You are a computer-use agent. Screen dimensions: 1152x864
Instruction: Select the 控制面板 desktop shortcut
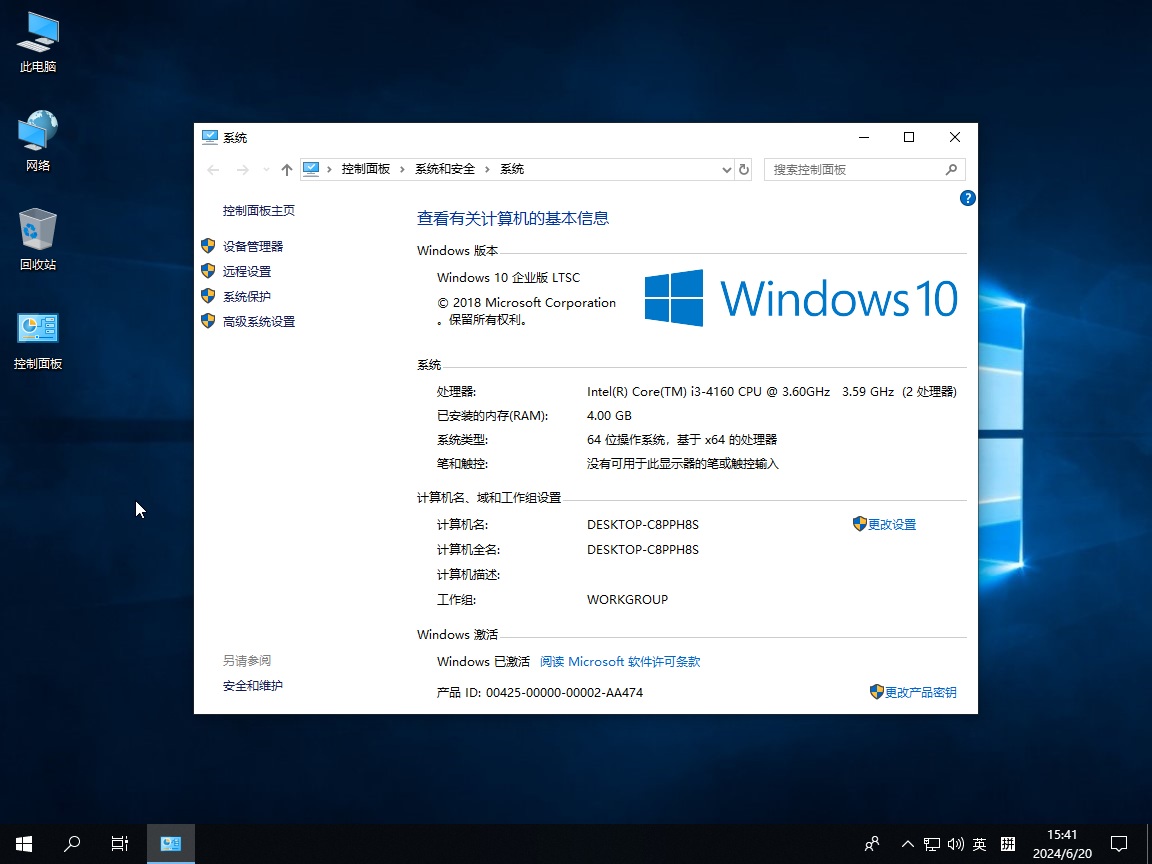tap(37, 340)
